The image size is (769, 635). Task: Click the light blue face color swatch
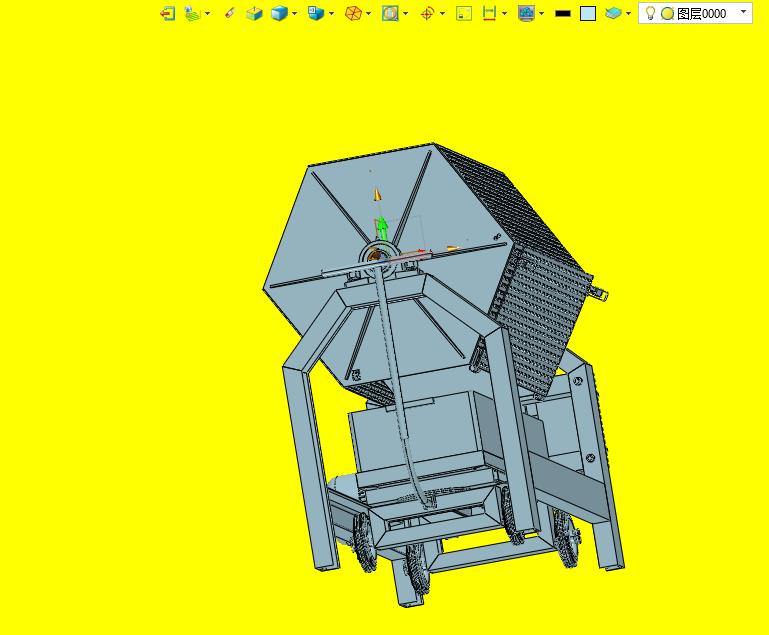click(x=588, y=14)
